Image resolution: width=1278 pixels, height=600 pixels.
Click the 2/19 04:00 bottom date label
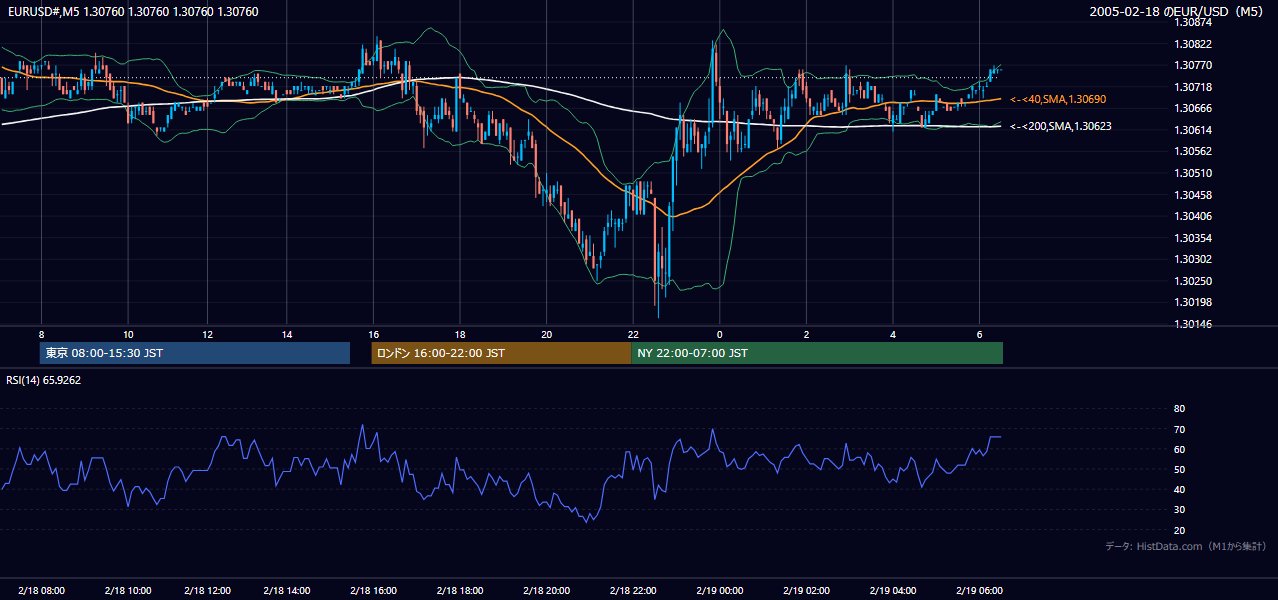click(893, 590)
